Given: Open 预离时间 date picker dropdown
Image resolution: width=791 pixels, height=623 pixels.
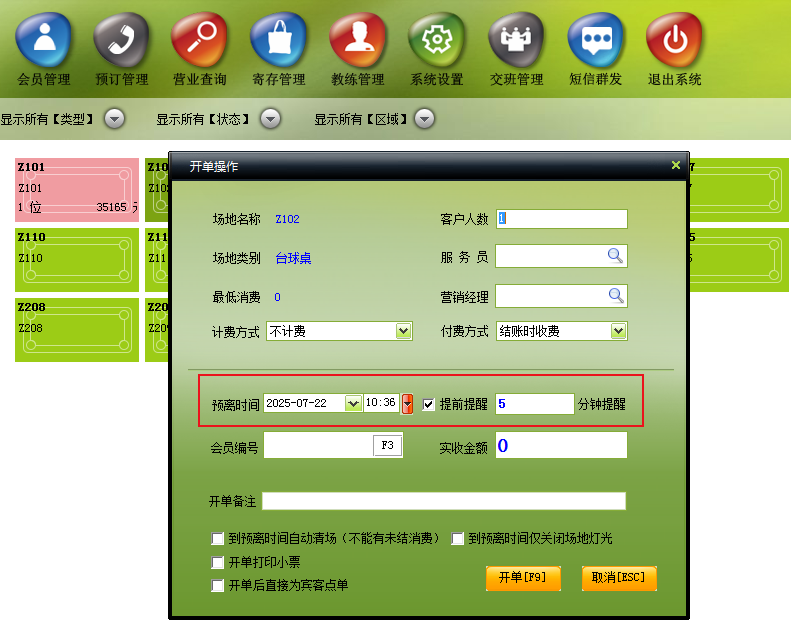Looking at the screenshot, I should [353, 403].
